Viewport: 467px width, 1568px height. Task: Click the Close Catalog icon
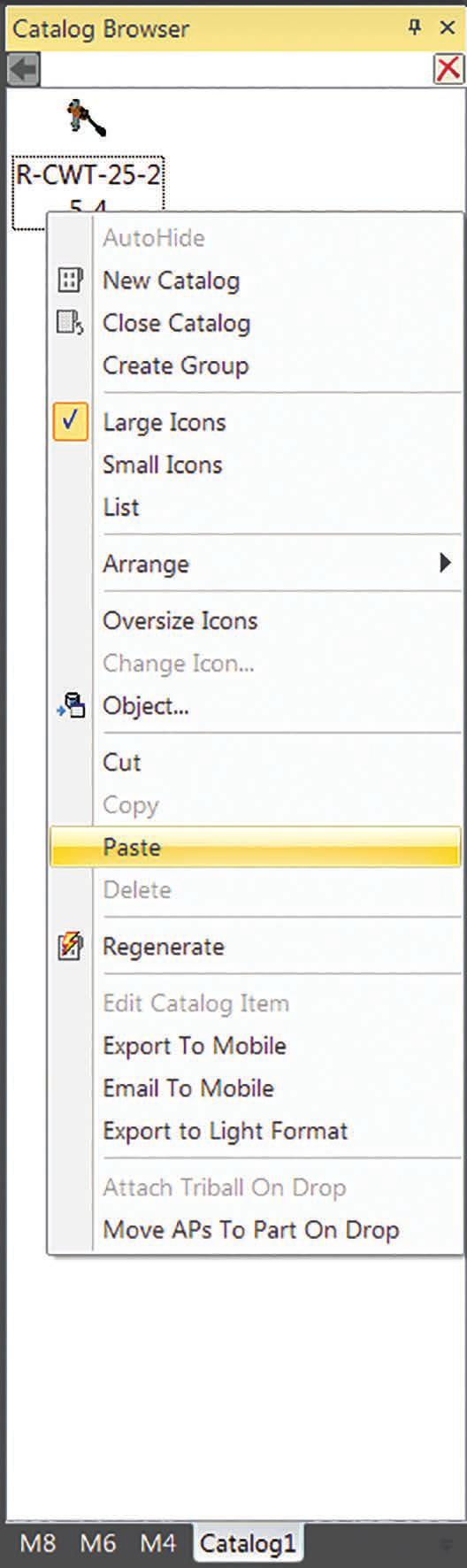(x=70, y=323)
